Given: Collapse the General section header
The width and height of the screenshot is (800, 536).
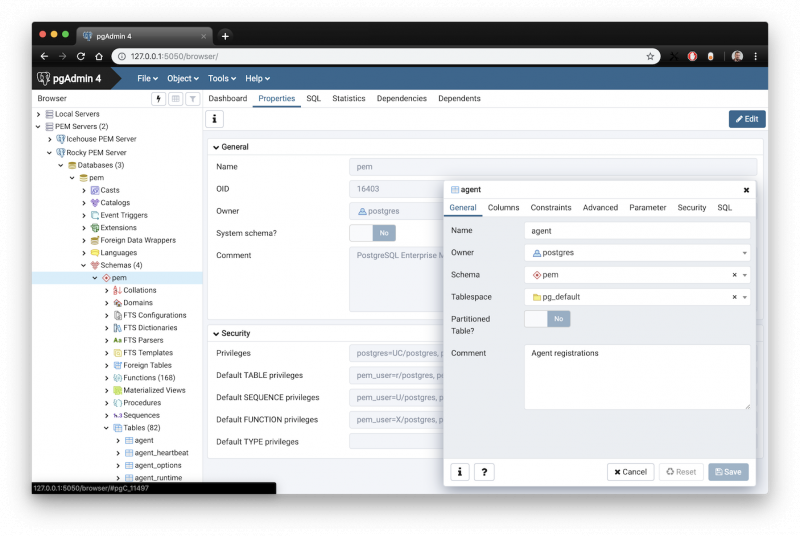Looking at the screenshot, I should 231,147.
